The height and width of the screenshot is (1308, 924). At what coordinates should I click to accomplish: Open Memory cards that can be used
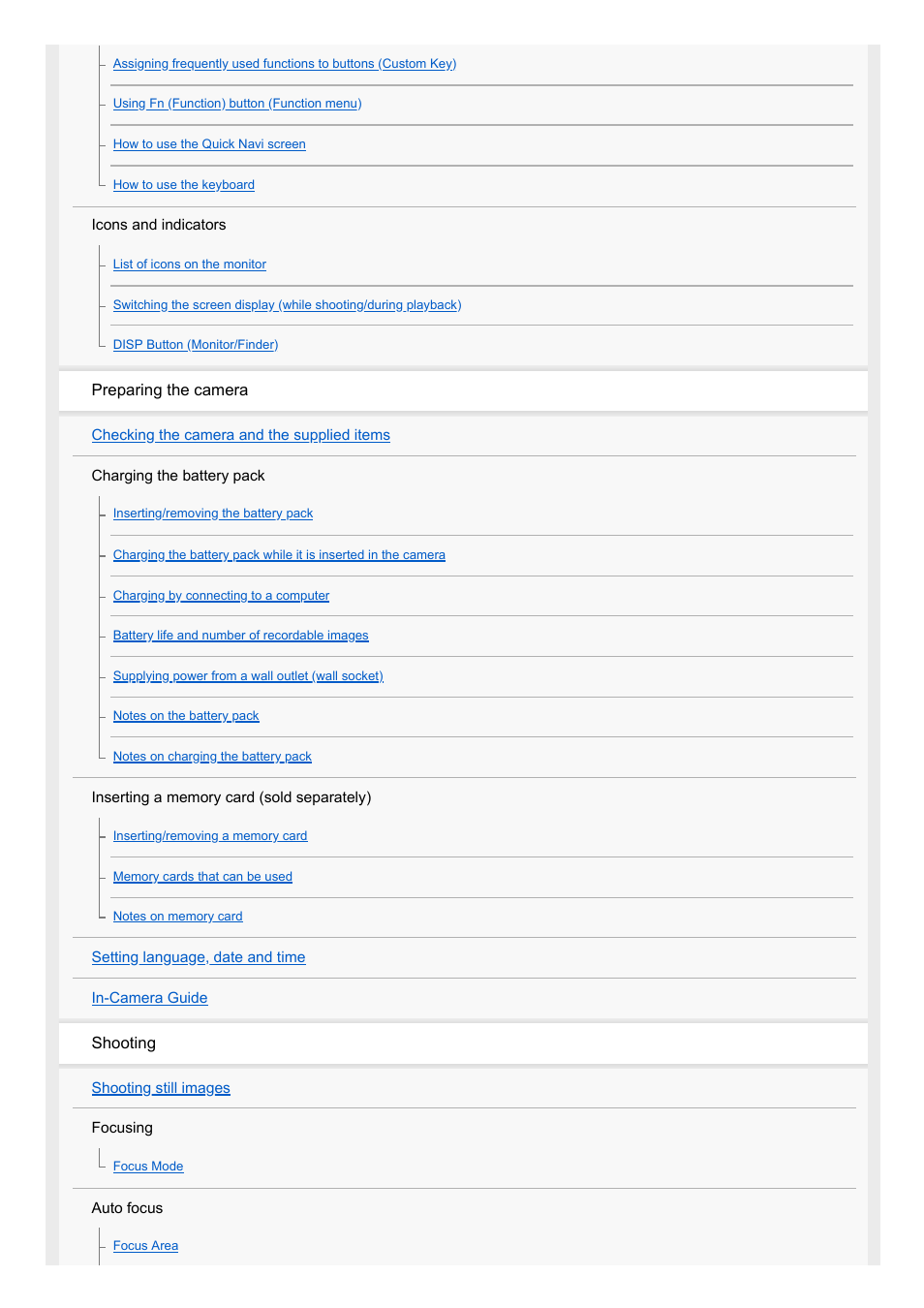202,877
